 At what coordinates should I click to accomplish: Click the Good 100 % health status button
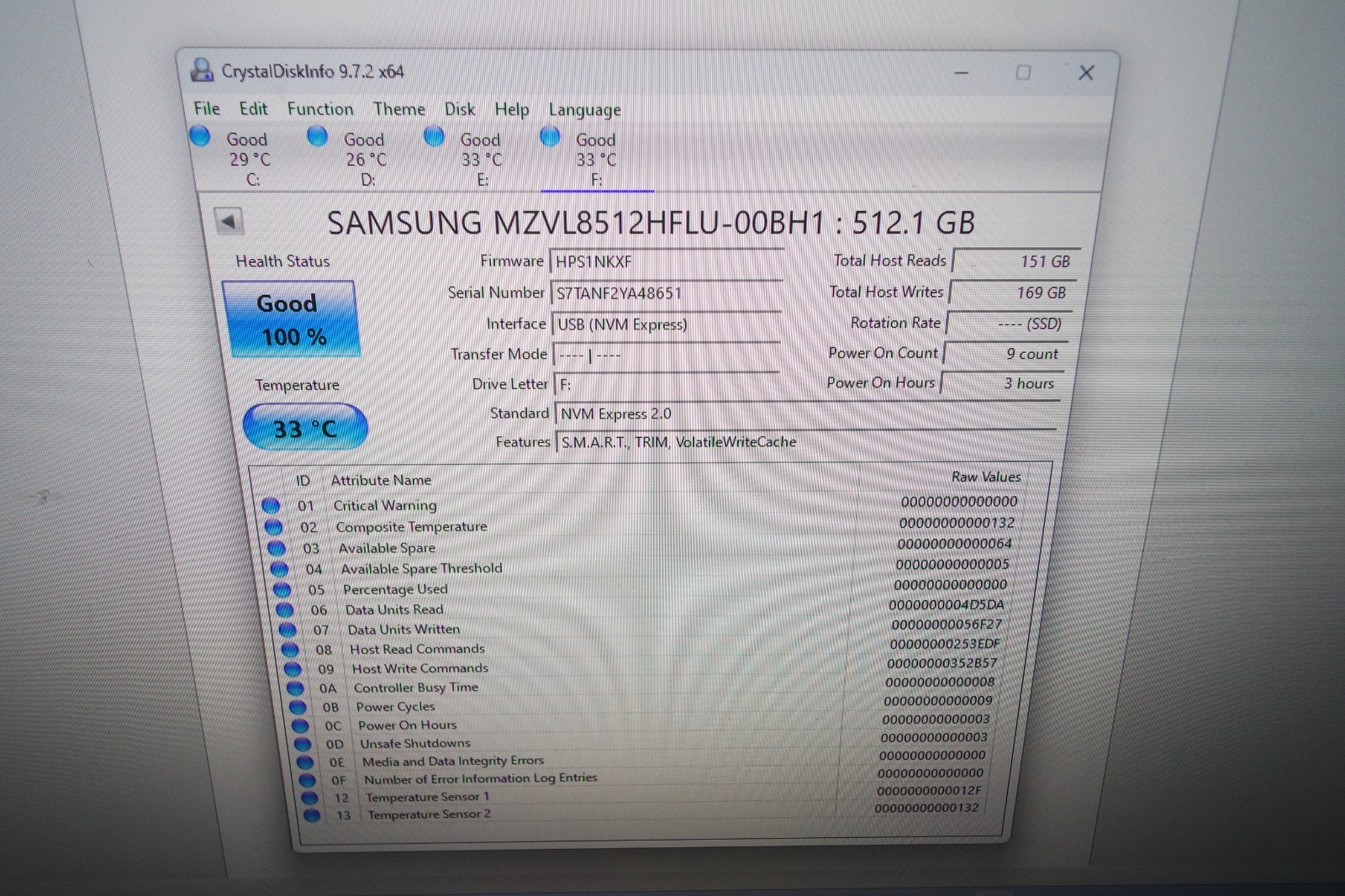pyautogui.click(x=290, y=319)
